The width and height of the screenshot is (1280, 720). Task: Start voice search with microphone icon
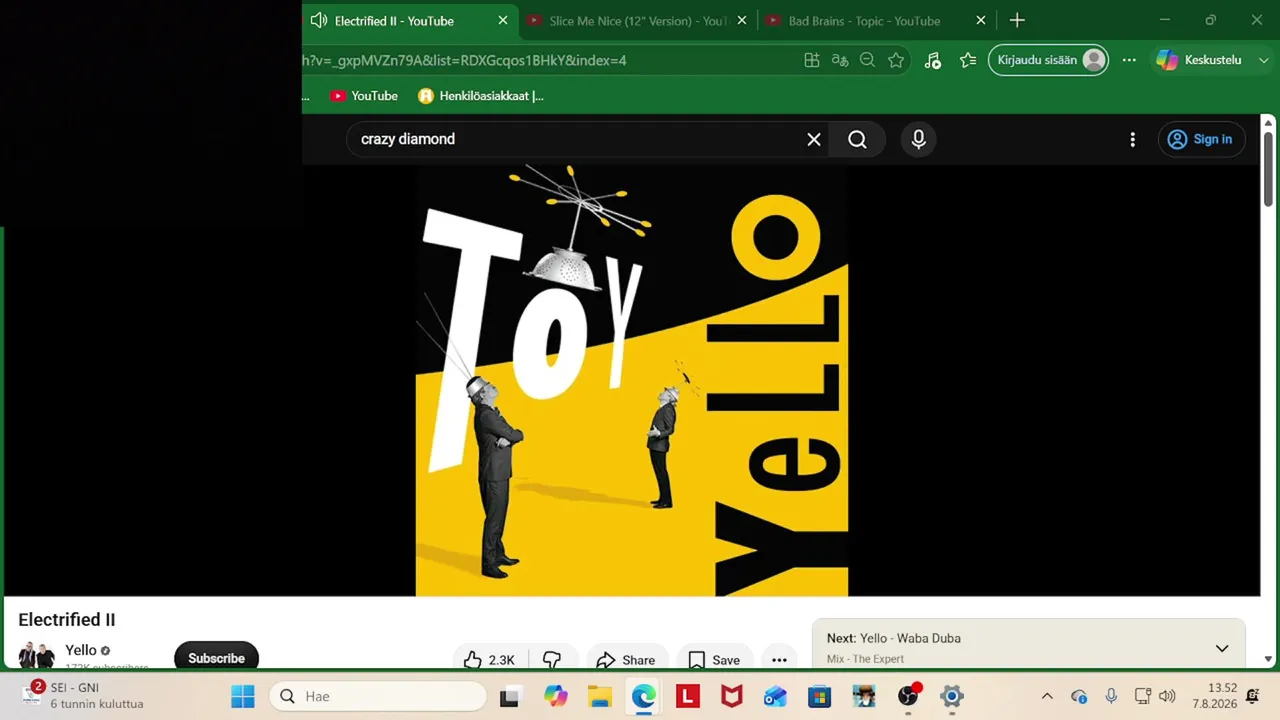(x=919, y=139)
